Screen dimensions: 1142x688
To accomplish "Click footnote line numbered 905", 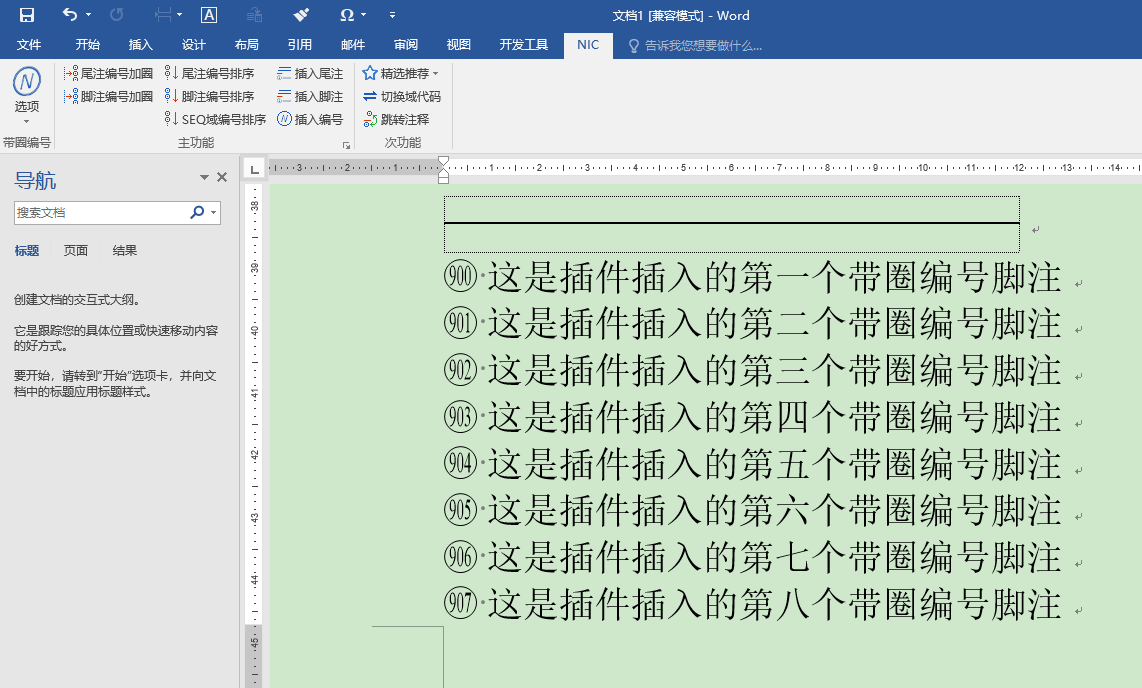I will point(752,510).
